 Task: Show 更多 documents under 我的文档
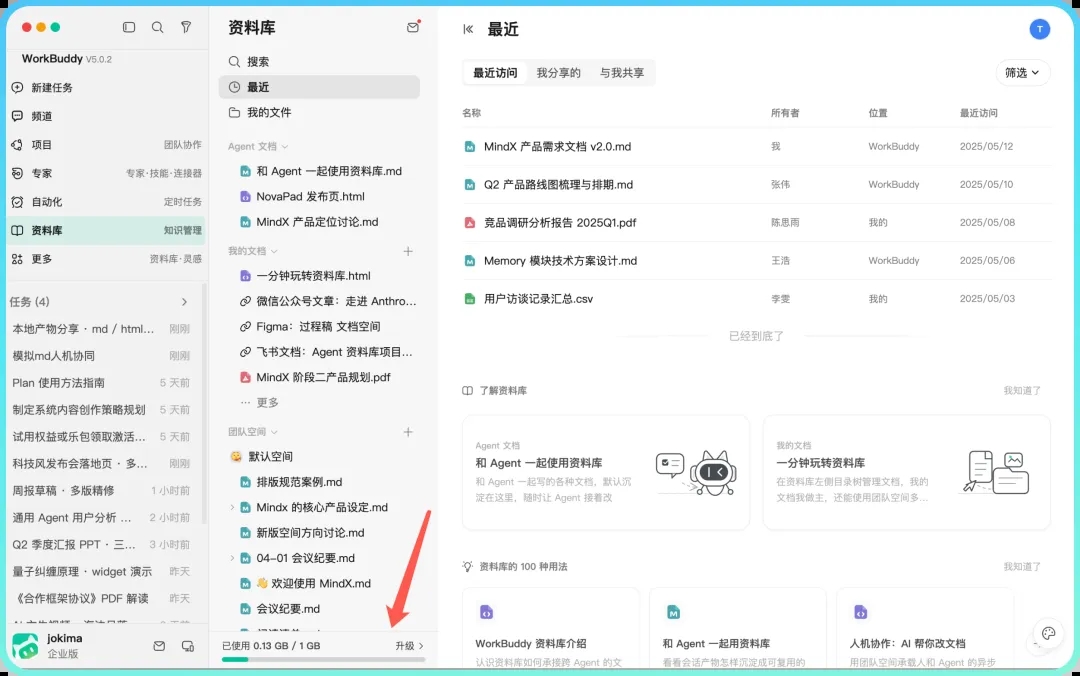pyautogui.click(x=260, y=402)
